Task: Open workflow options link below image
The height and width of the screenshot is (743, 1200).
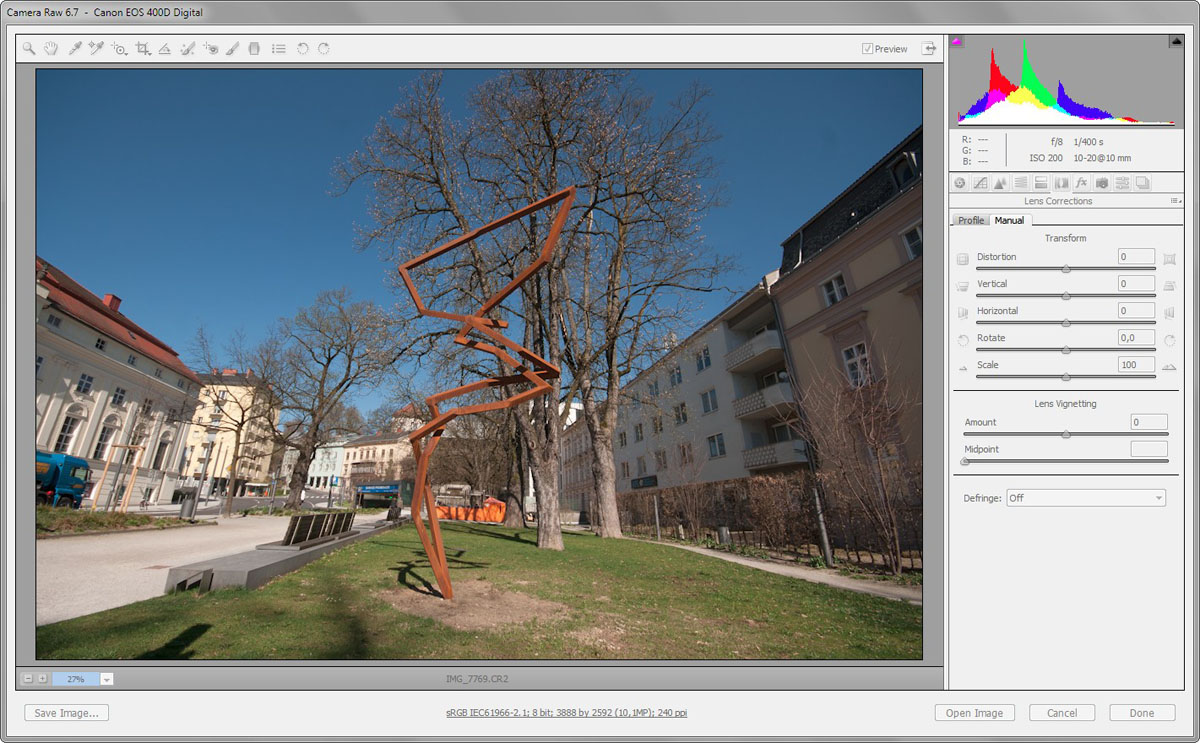Action: (x=566, y=713)
